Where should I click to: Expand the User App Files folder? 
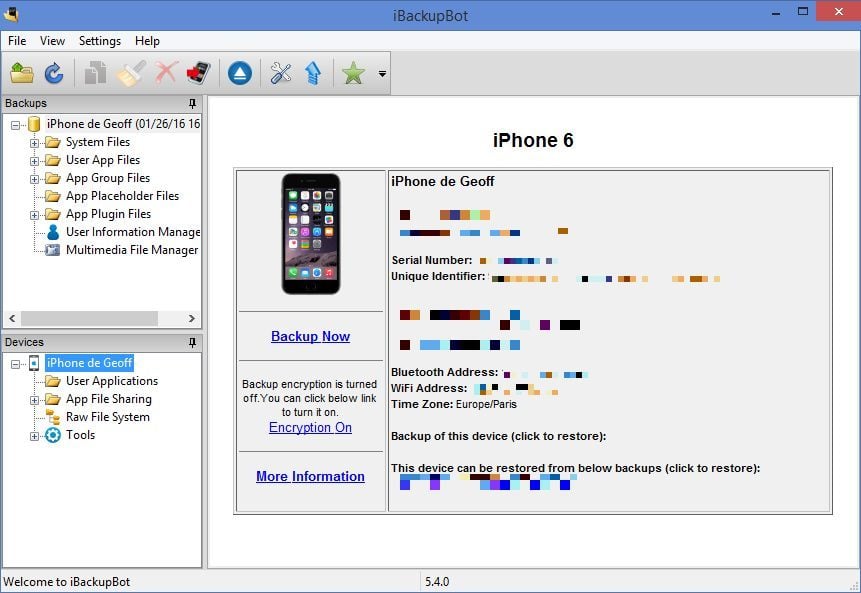34,161
